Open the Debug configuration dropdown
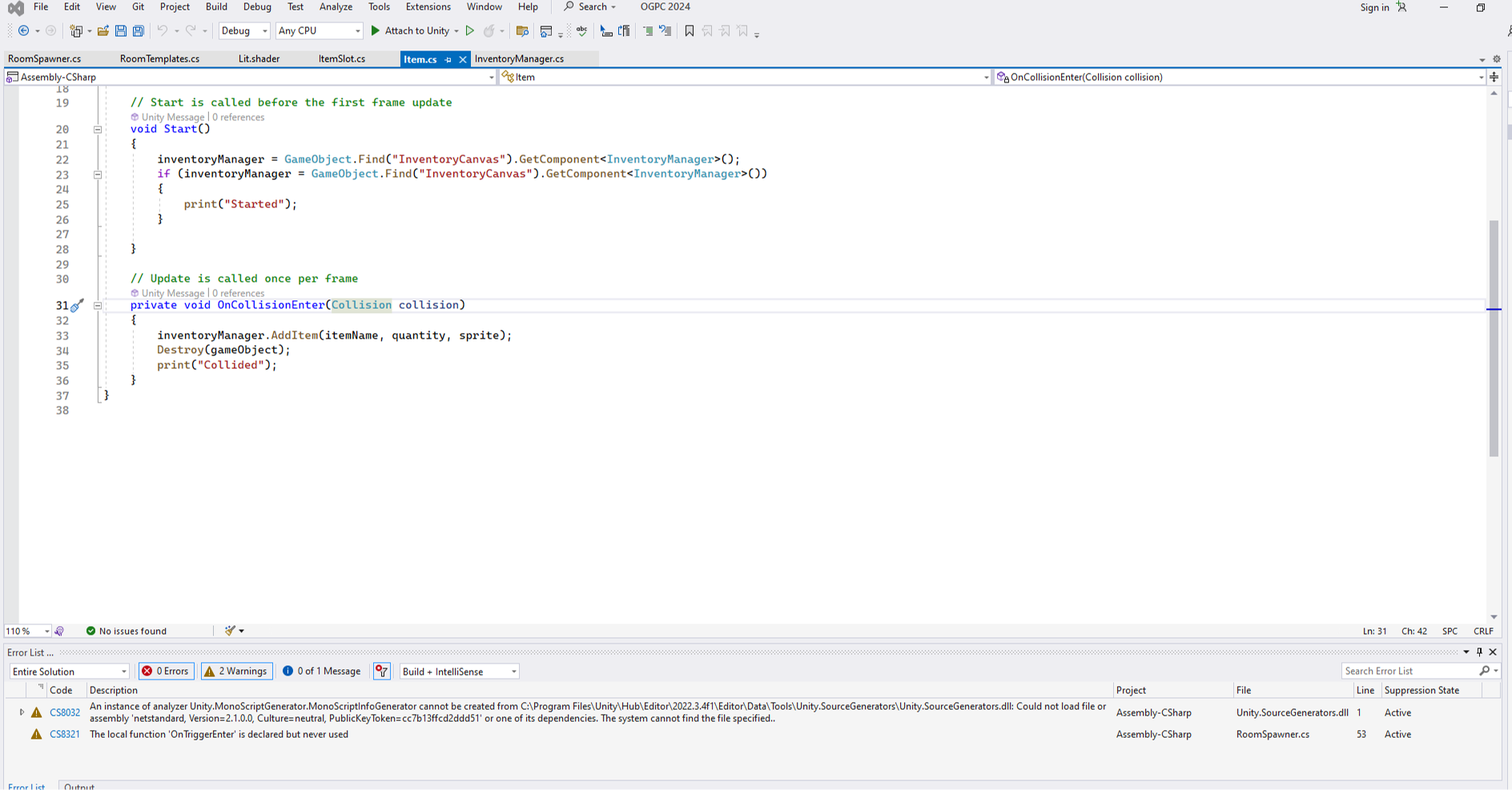 tap(244, 31)
